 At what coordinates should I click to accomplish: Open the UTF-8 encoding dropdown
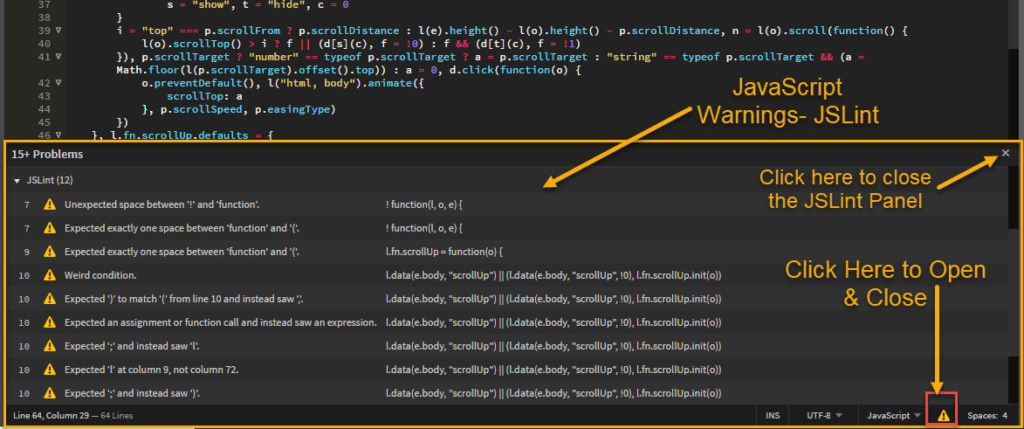(x=824, y=414)
